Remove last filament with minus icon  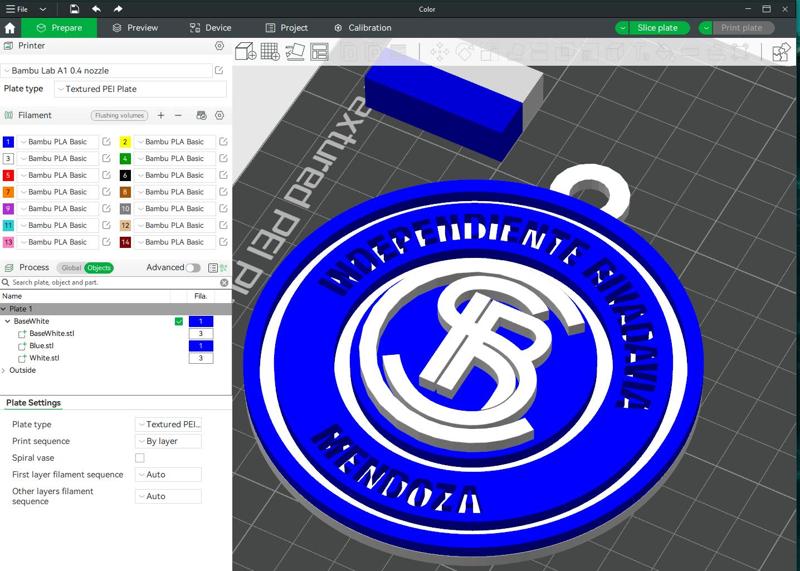click(178, 115)
